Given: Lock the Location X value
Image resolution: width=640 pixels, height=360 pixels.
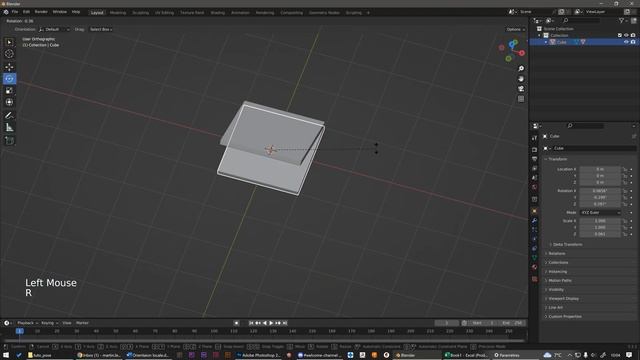Looking at the screenshot, I should pos(625,169).
